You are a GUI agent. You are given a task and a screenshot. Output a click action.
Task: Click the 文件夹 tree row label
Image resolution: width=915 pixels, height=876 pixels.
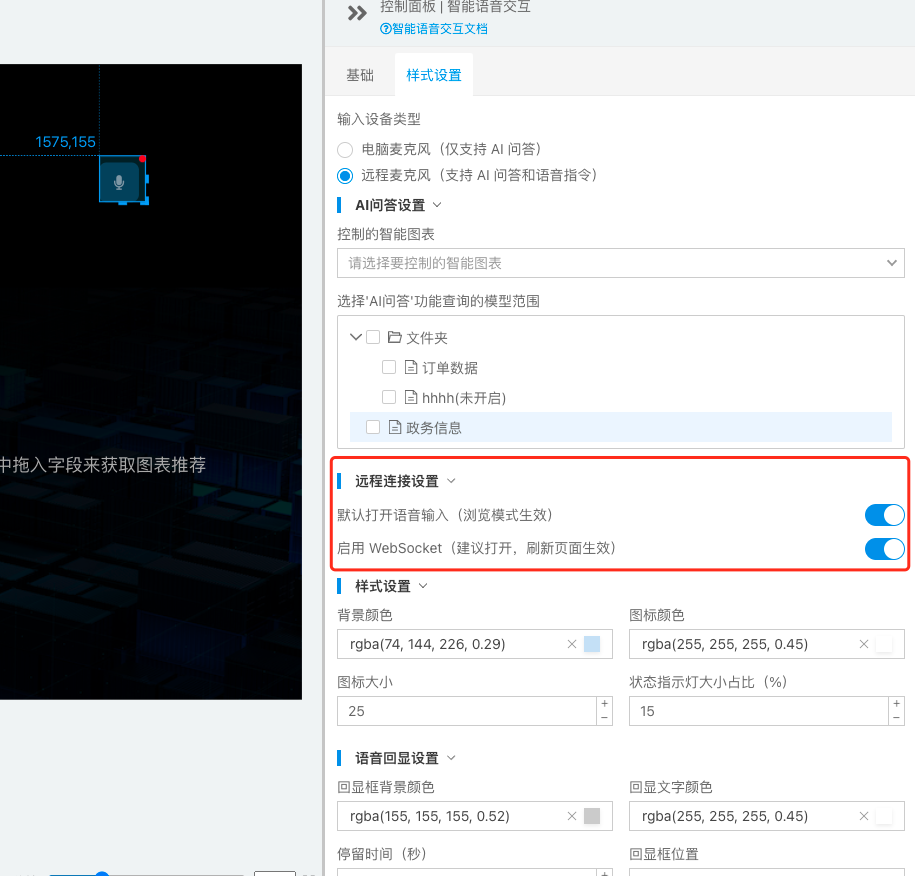coord(427,338)
